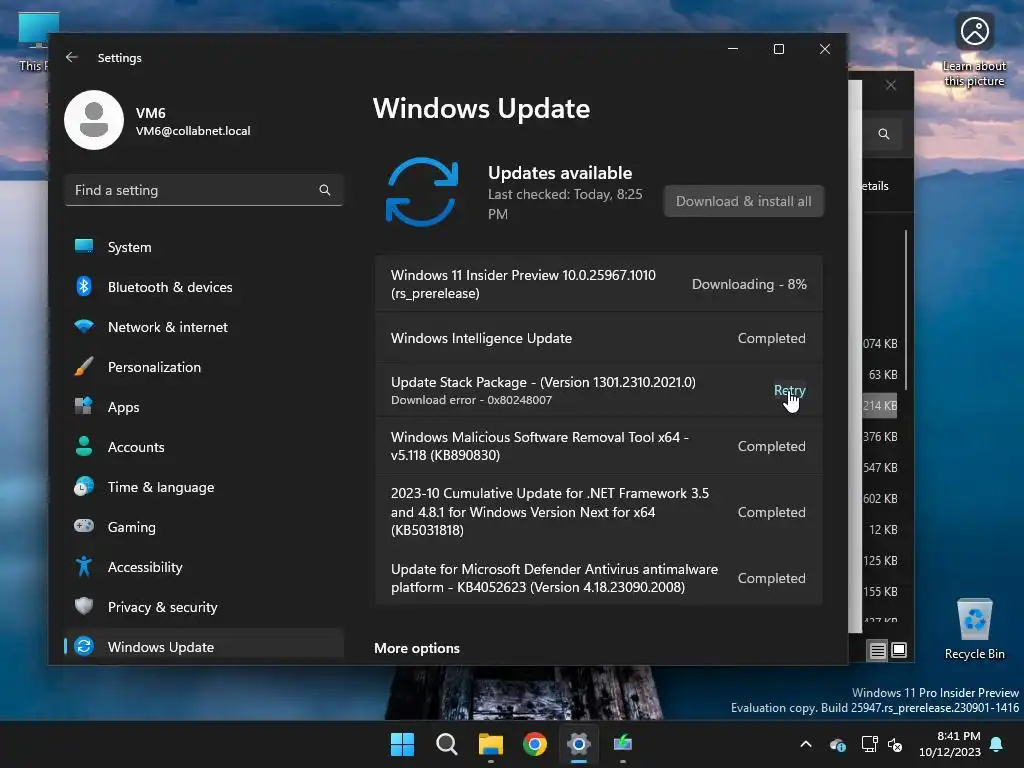Click the large blue update sync icon

422,192
